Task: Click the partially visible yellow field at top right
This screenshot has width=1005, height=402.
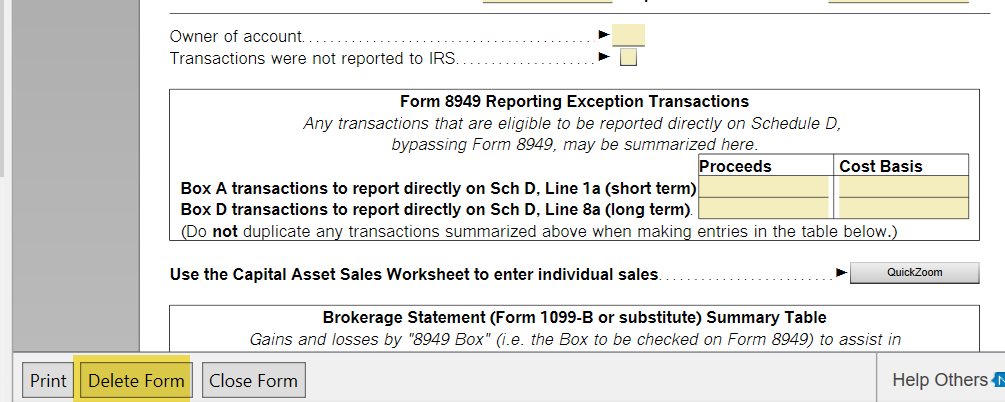Action: (898, 1)
